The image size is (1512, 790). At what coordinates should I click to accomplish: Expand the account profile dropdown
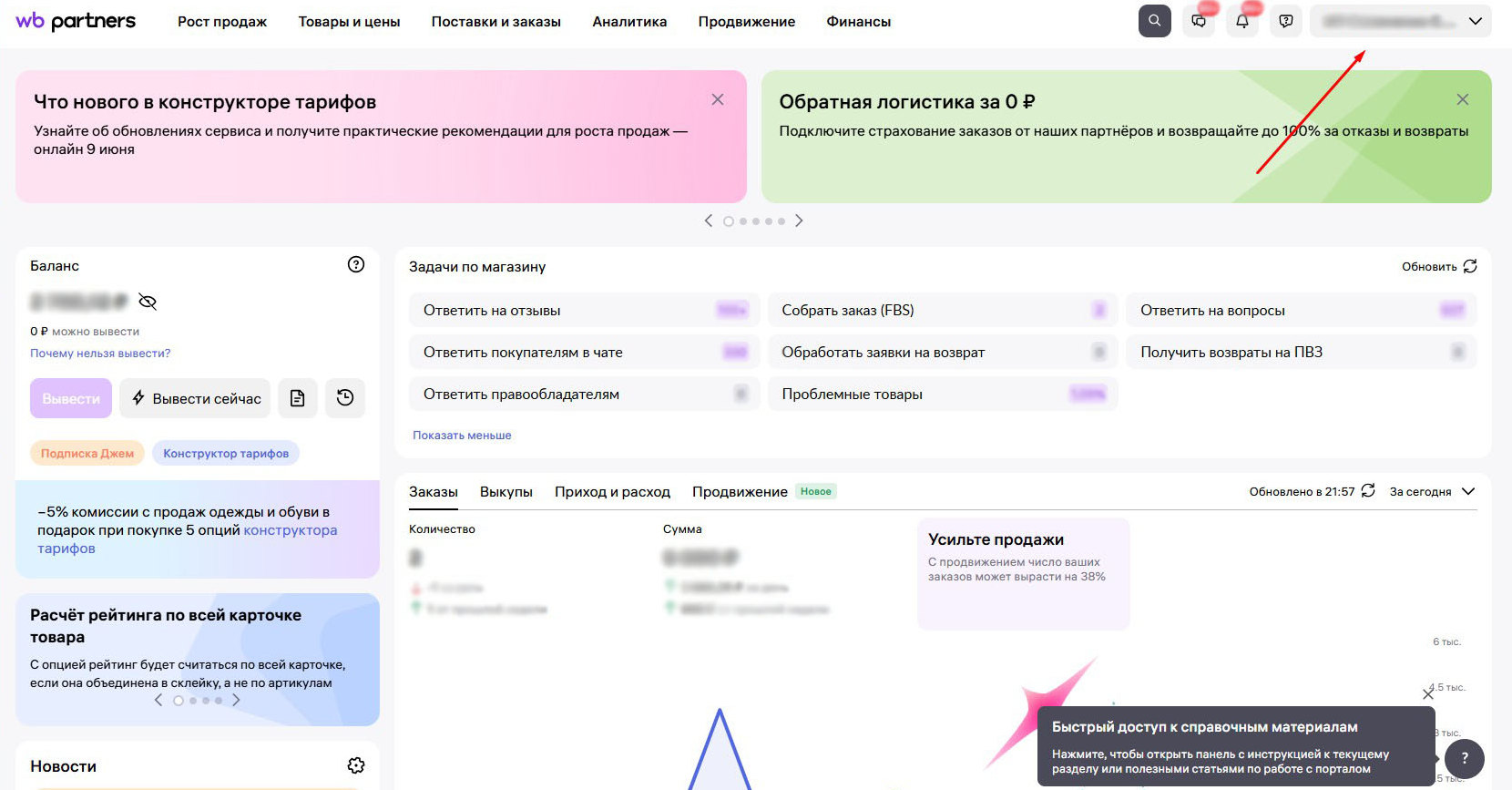(x=1401, y=21)
